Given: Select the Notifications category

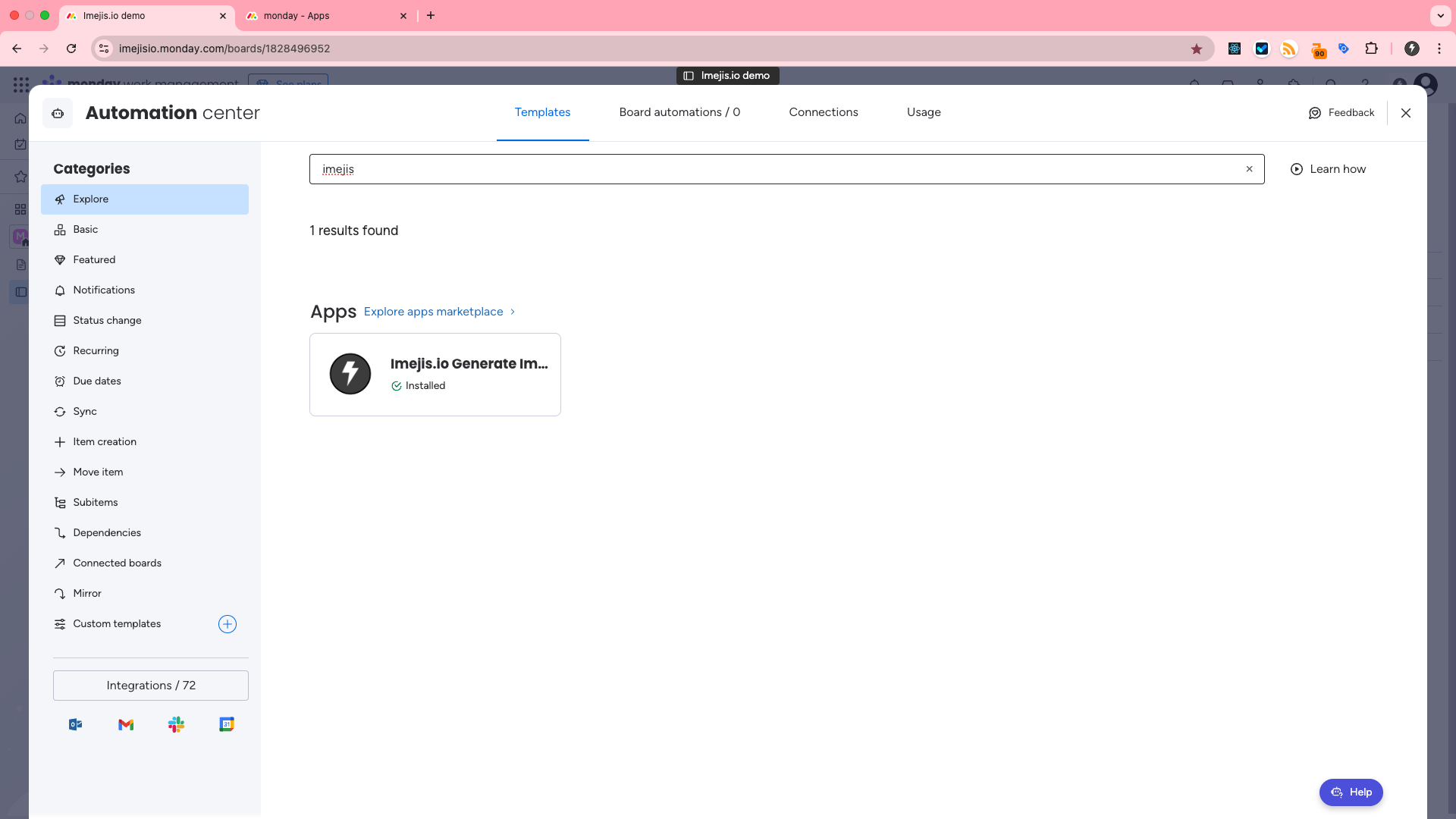Looking at the screenshot, I should coord(145,290).
